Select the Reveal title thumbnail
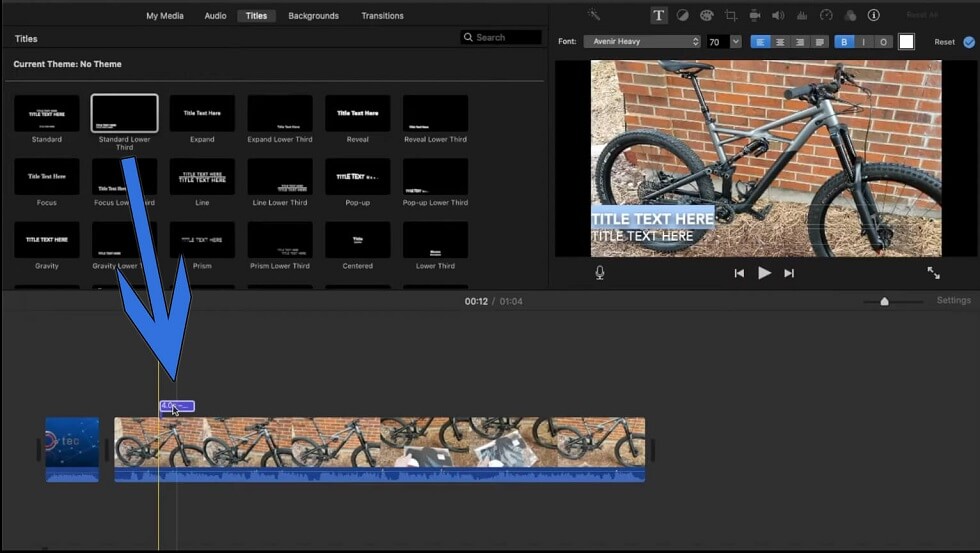The image size is (980, 553). click(358, 113)
